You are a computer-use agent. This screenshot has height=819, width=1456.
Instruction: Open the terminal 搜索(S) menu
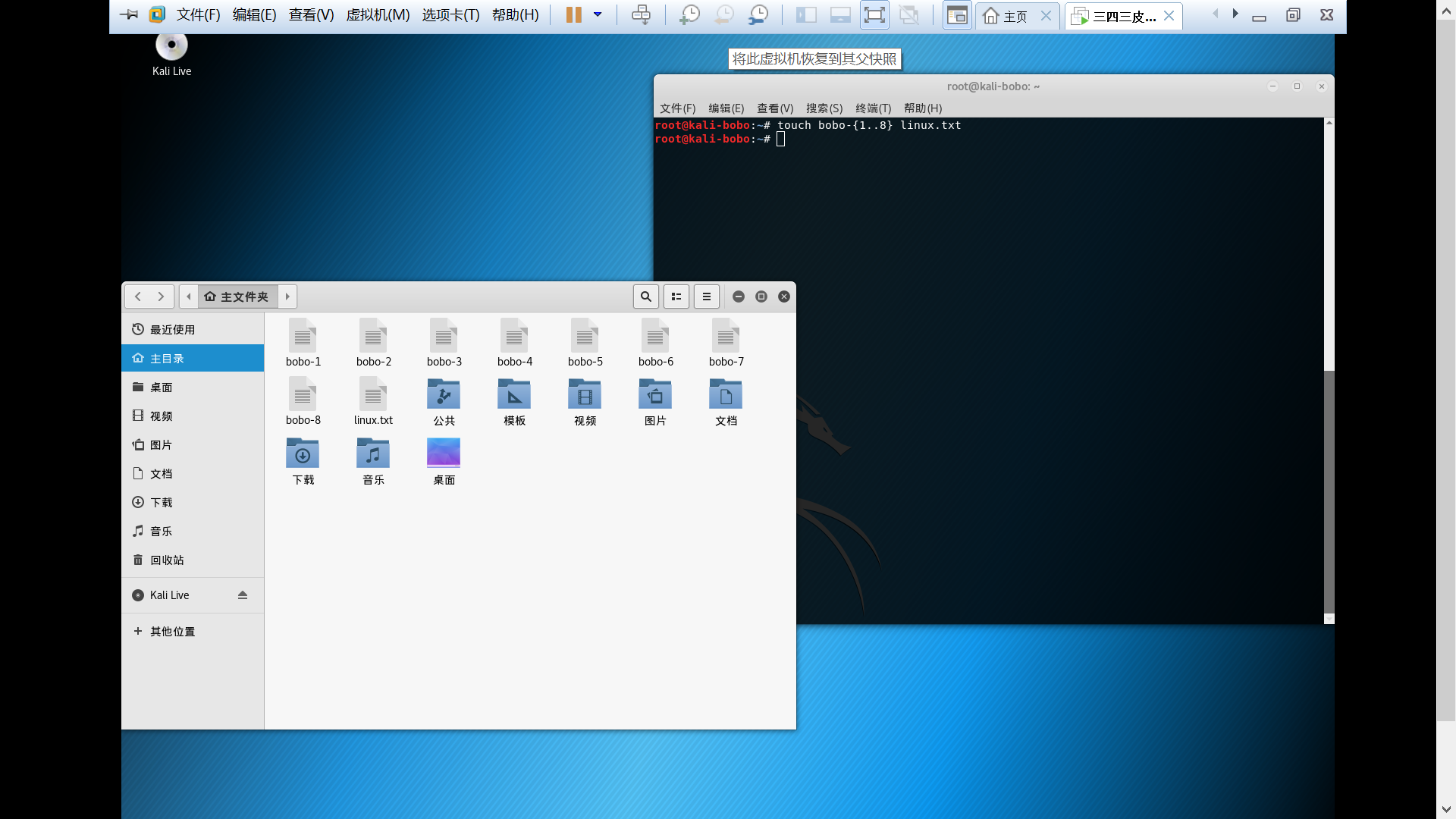tap(824, 108)
